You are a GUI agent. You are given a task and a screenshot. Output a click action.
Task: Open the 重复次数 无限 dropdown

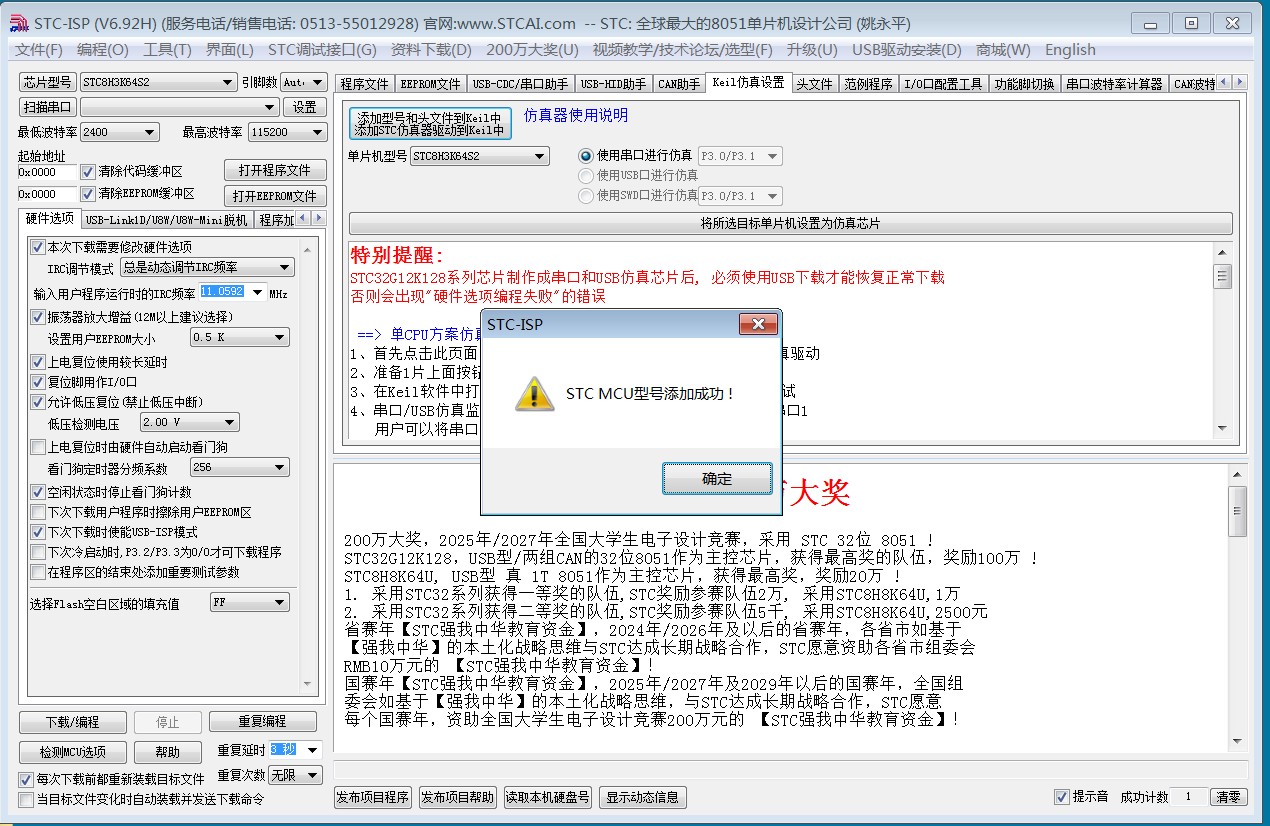tap(295, 775)
